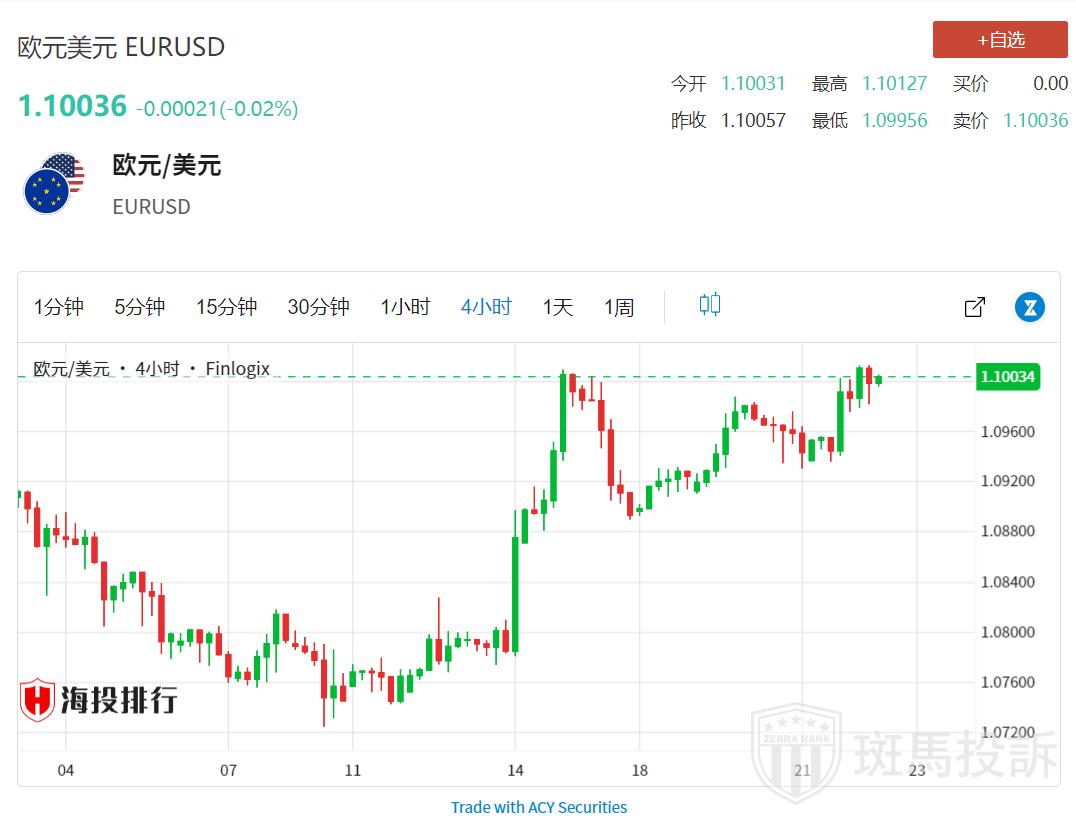Screen dimensions: 1076x816
Task: Click the chart legend 欧元/美元 · 4小时 · Finlogix
Action: 151,369
